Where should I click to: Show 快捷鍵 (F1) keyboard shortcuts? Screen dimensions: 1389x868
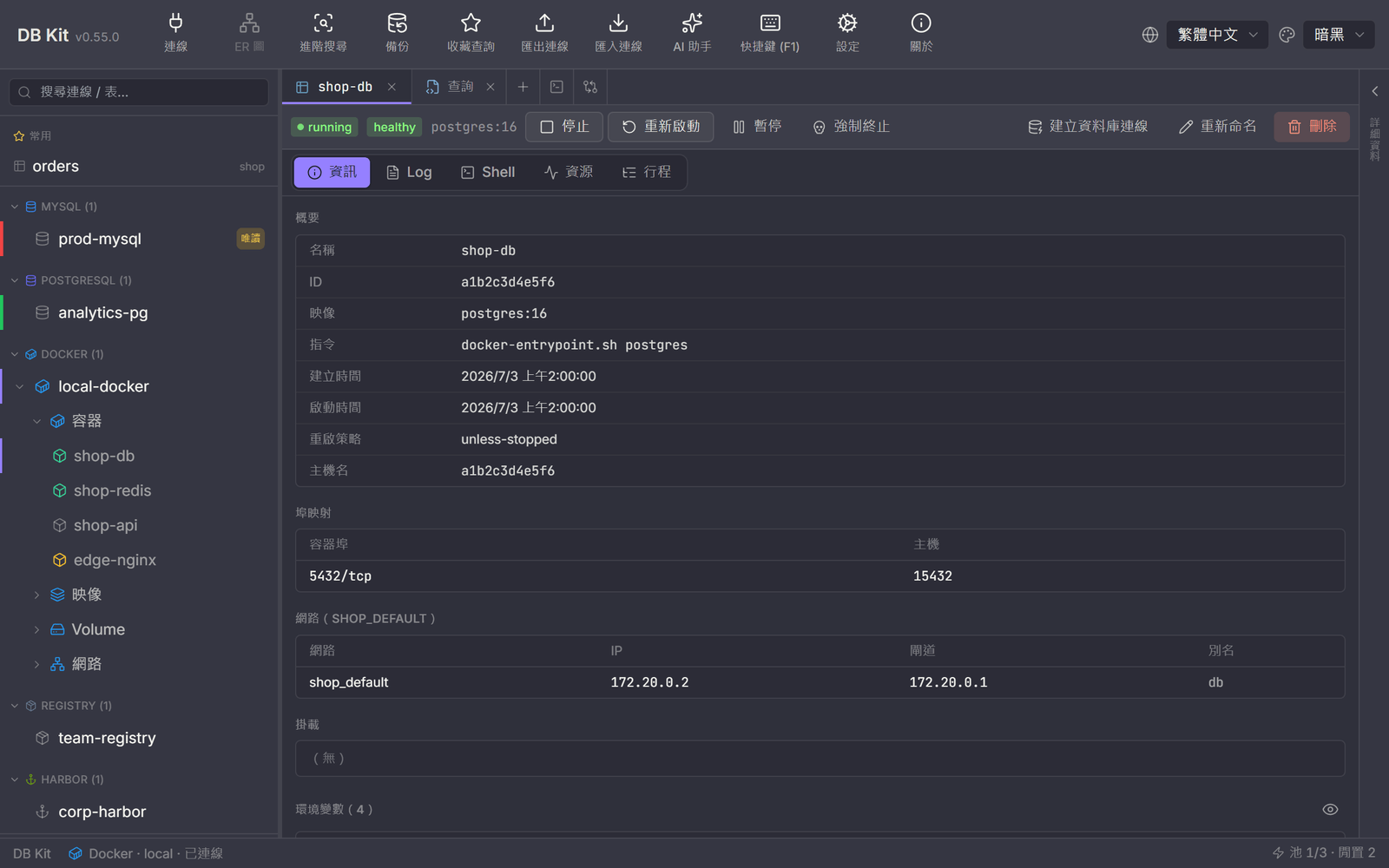tap(769, 34)
